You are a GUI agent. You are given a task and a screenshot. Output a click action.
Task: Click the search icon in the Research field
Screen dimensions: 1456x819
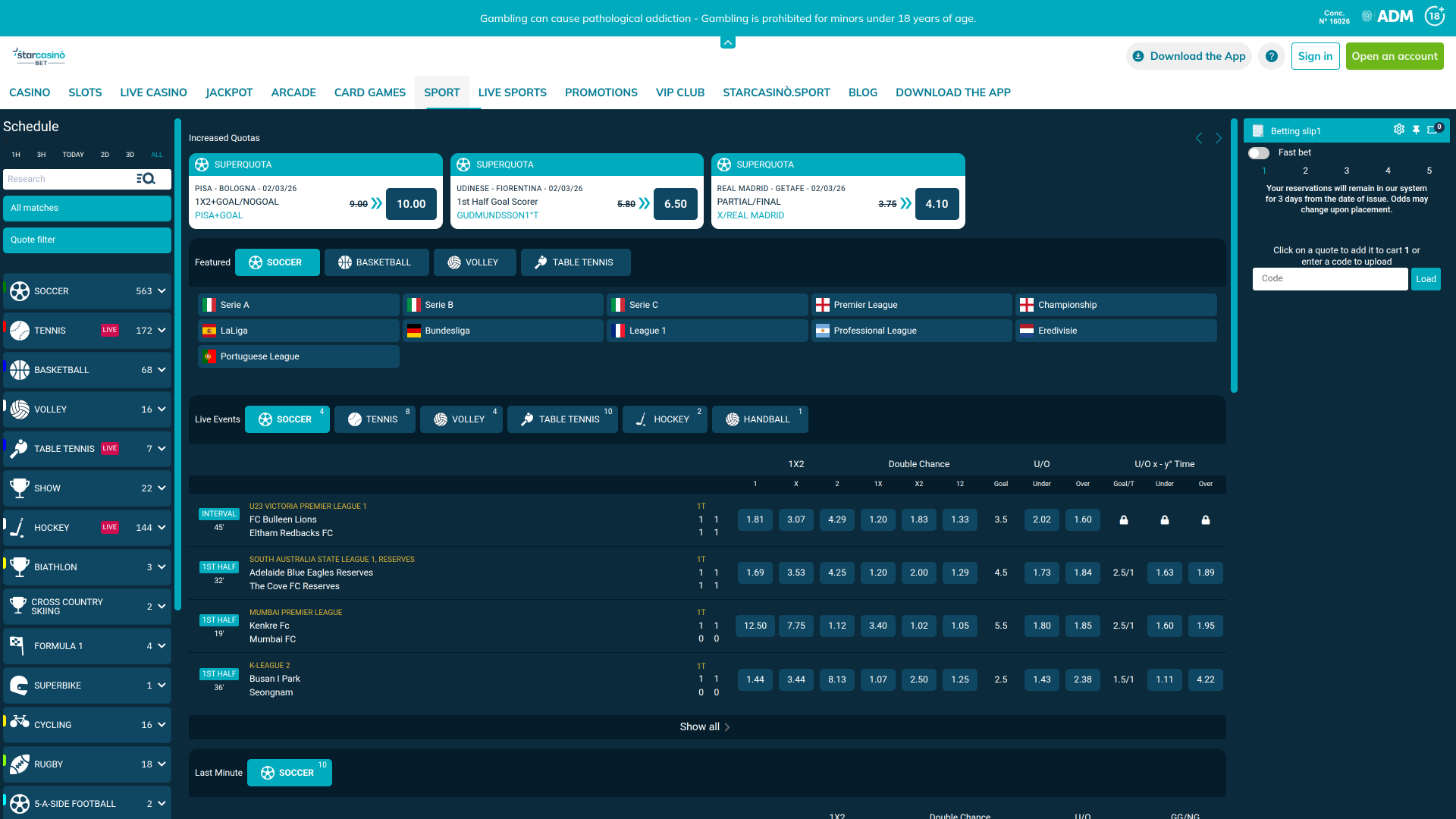pyautogui.click(x=146, y=178)
